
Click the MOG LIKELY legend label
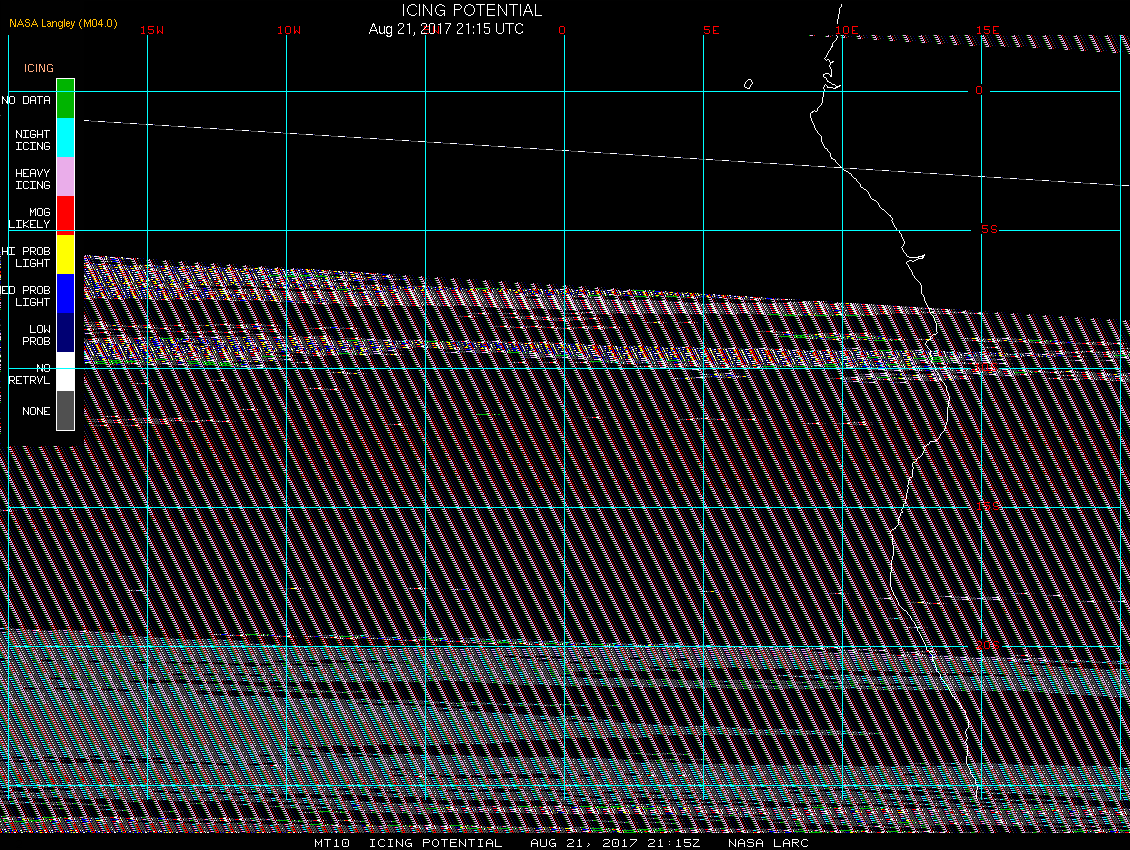point(30,218)
